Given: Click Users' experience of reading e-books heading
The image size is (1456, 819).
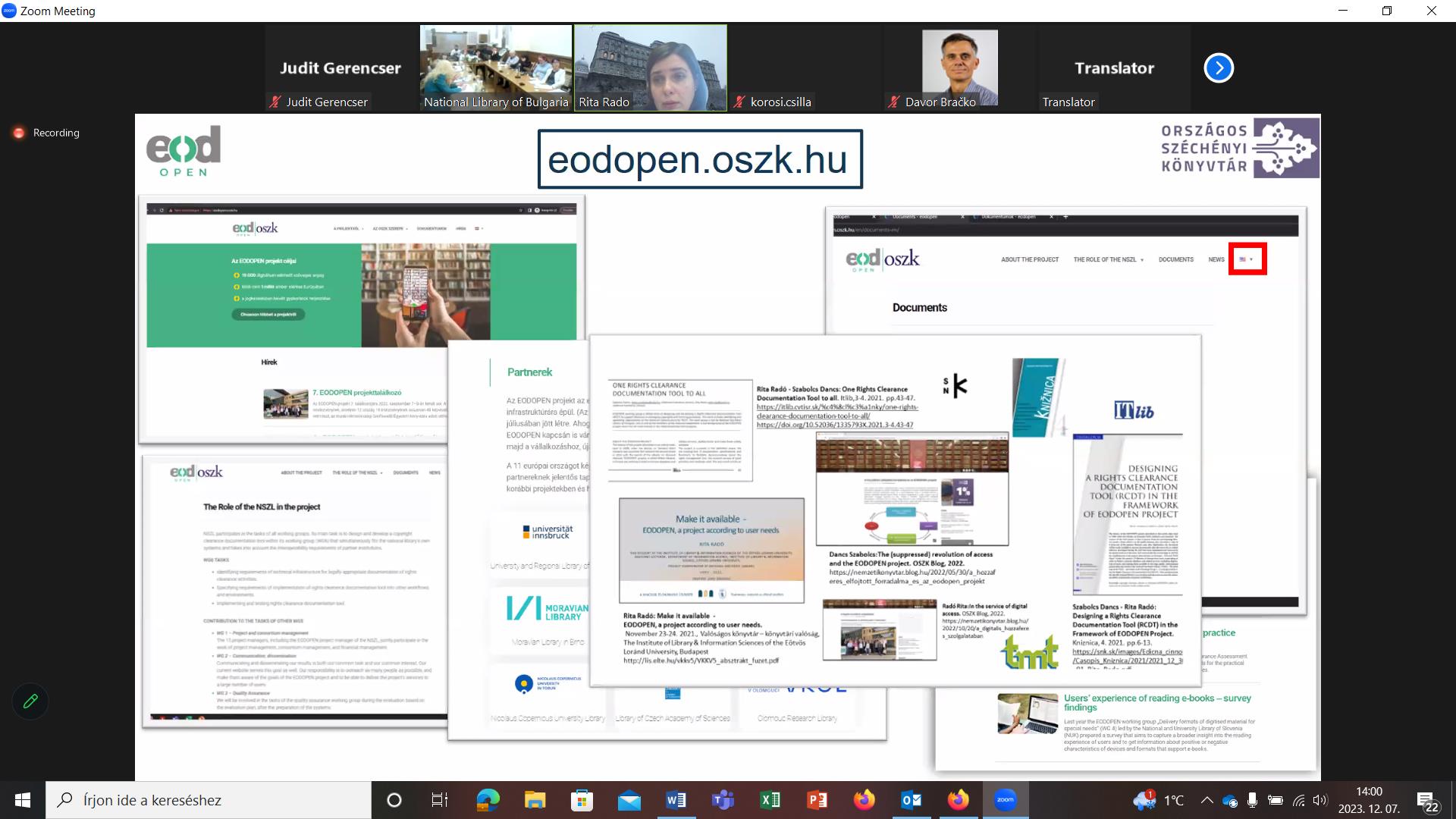Looking at the screenshot, I should [x=1157, y=702].
